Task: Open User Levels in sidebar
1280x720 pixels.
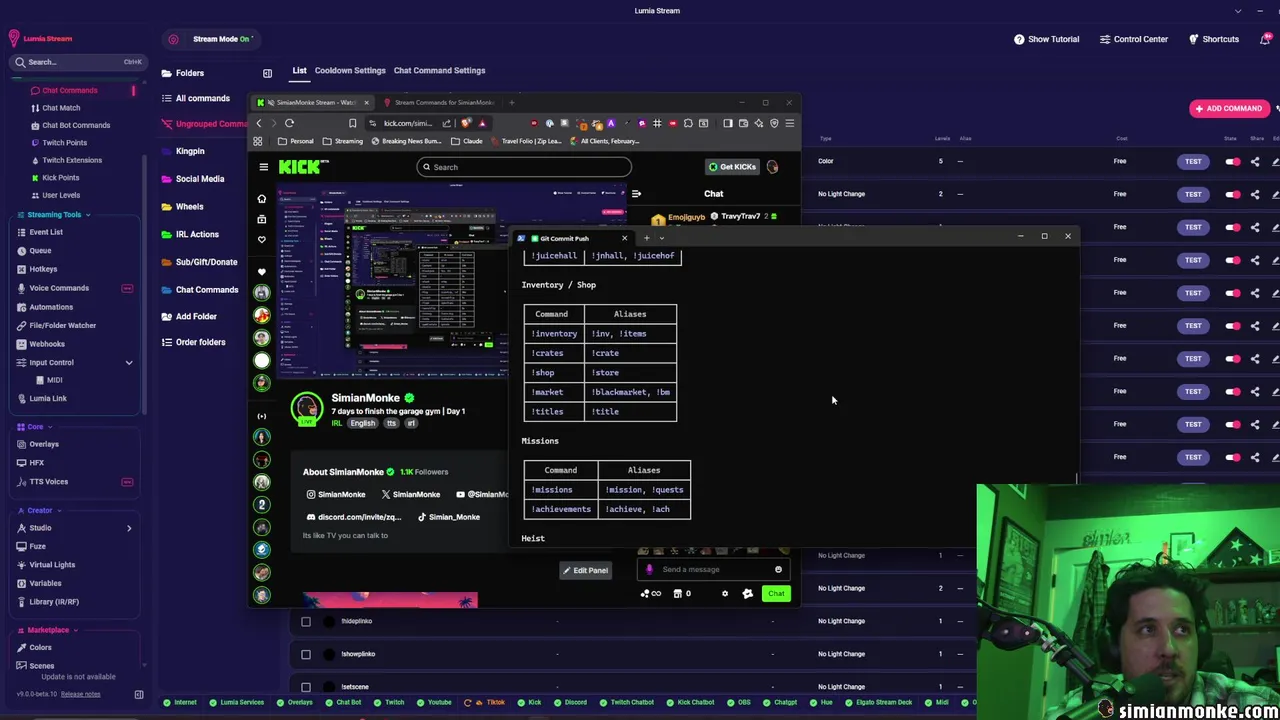Action: click(60, 195)
